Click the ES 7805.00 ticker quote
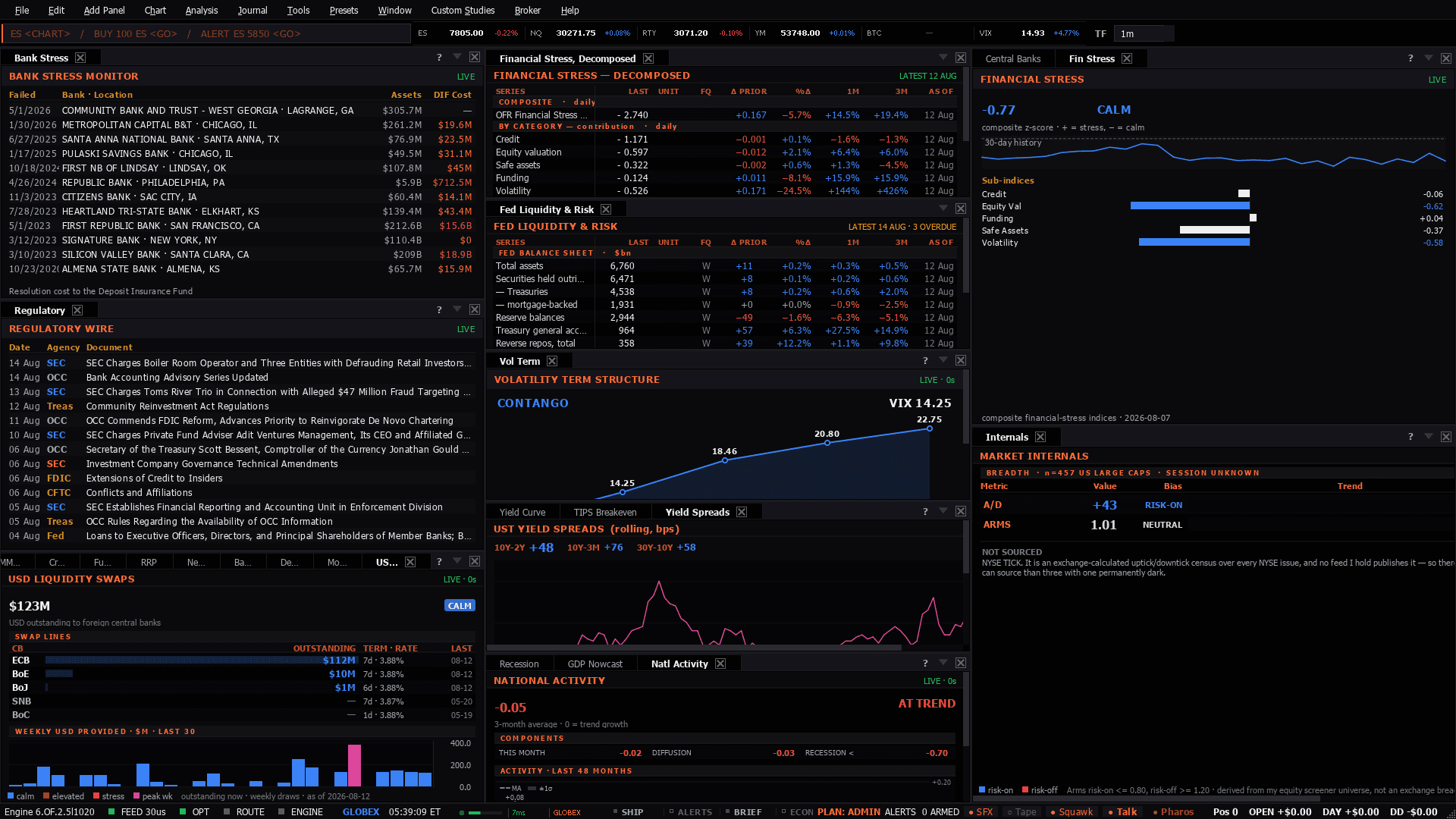 point(468,33)
